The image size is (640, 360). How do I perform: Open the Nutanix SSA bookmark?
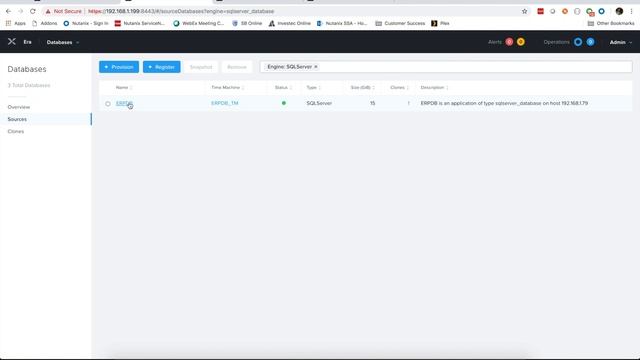(x=342, y=24)
